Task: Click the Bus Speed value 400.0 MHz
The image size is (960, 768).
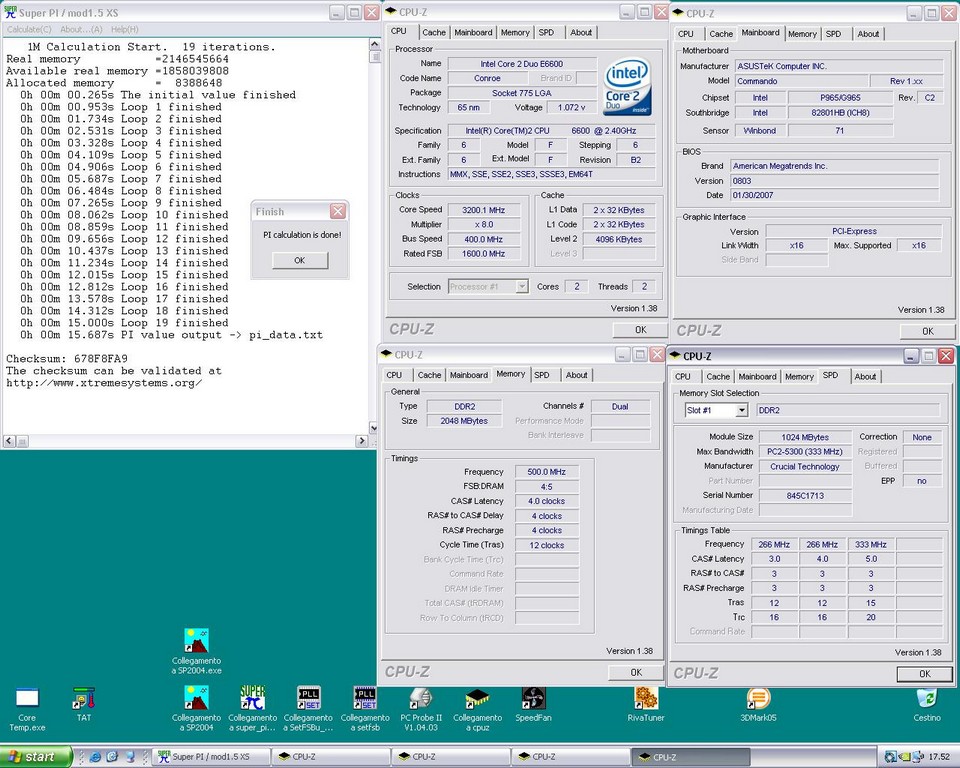Action: (x=484, y=239)
